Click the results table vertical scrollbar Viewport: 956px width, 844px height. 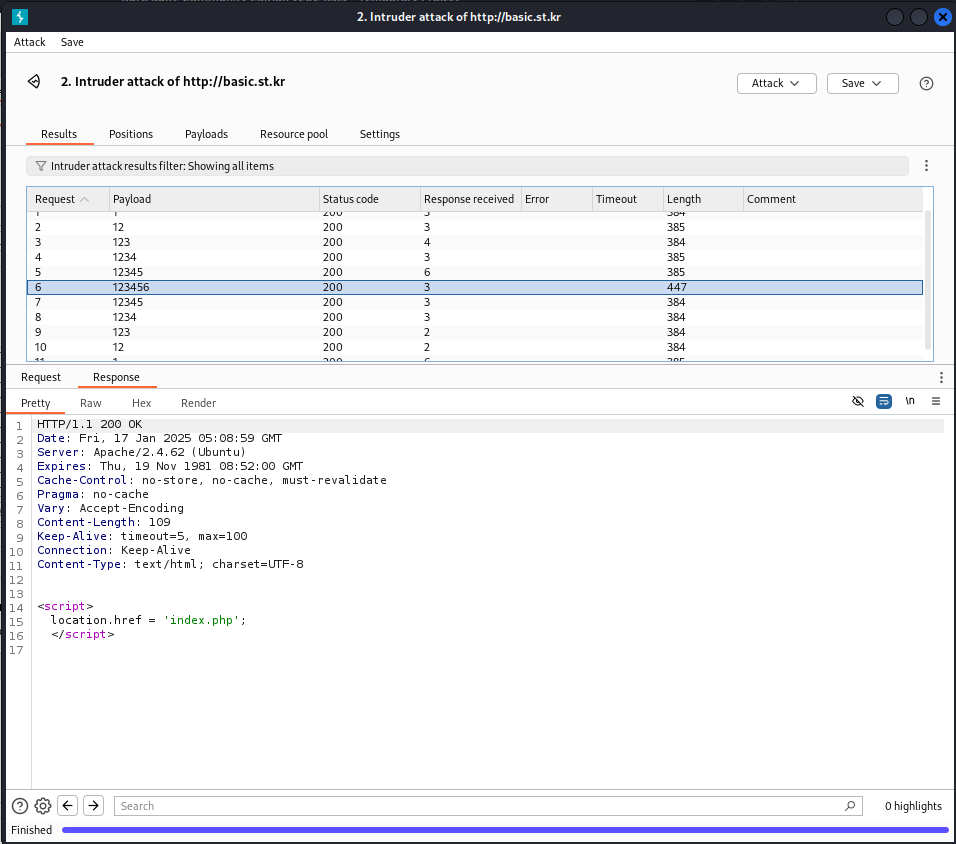928,281
